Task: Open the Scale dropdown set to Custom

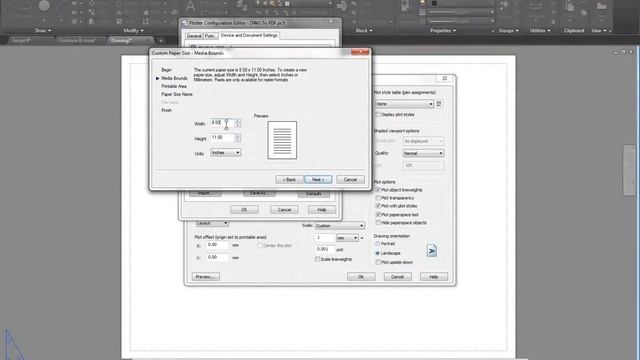Action: 339,226
